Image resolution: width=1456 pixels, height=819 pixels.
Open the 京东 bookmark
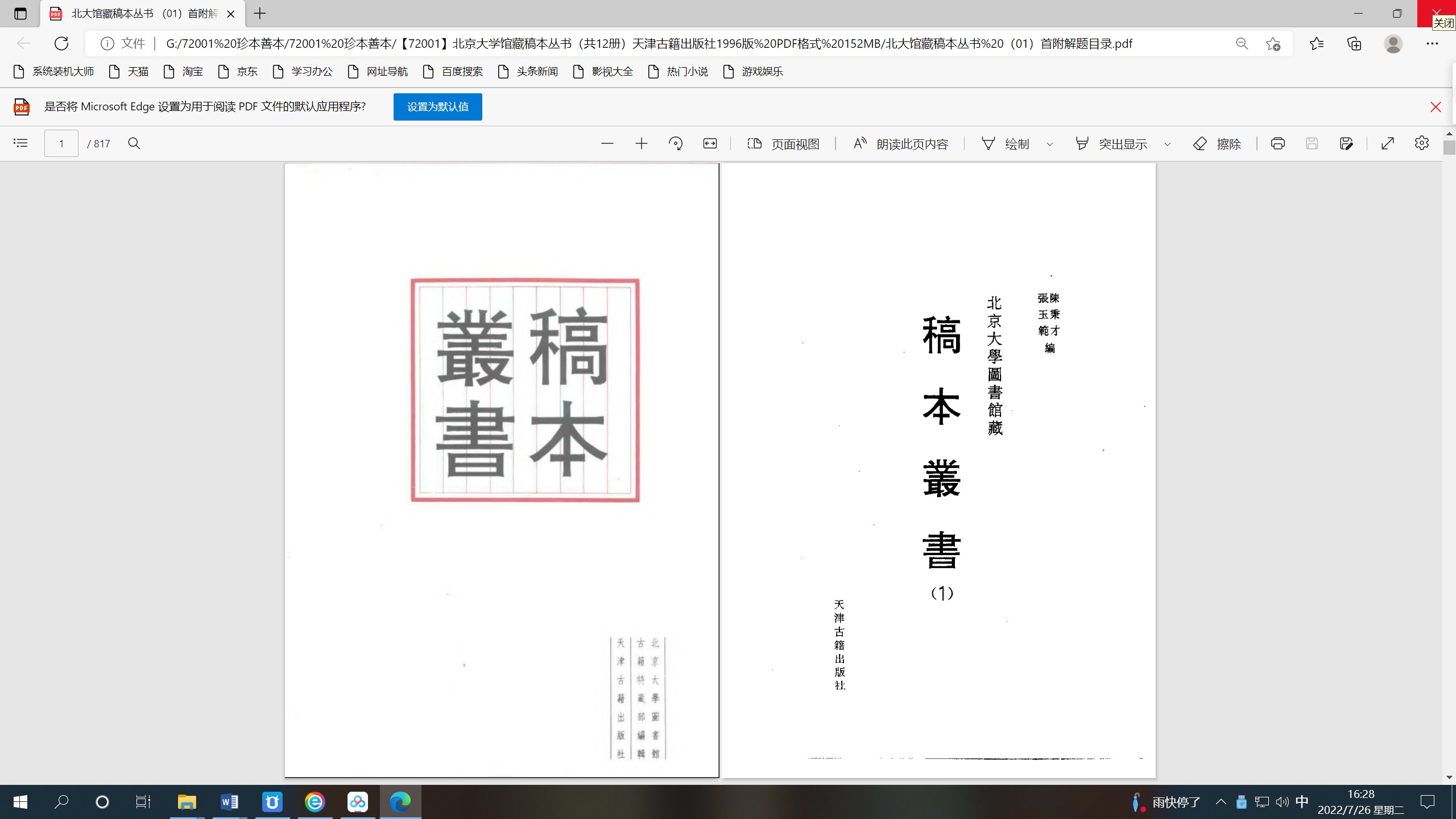tap(238, 72)
